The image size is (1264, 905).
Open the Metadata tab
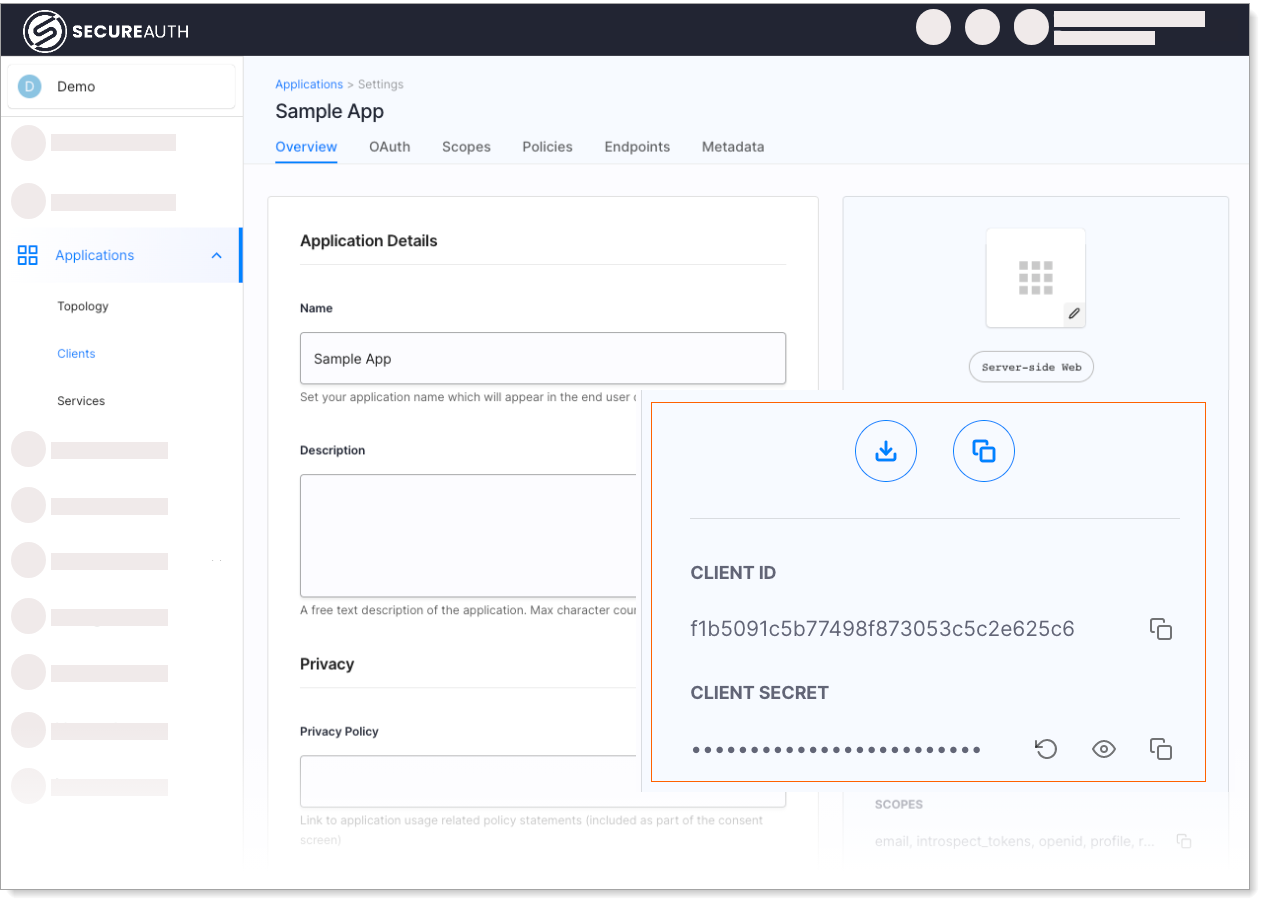(x=733, y=146)
